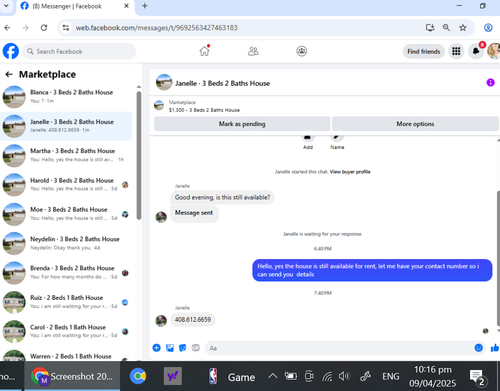
Task: Click the 408.612.6659 message bubble
Action: point(193,319)
